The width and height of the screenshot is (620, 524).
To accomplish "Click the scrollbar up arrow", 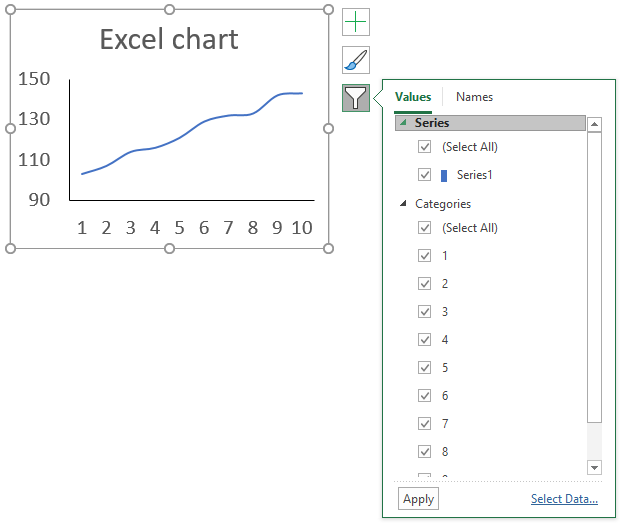I will [594, 125].
